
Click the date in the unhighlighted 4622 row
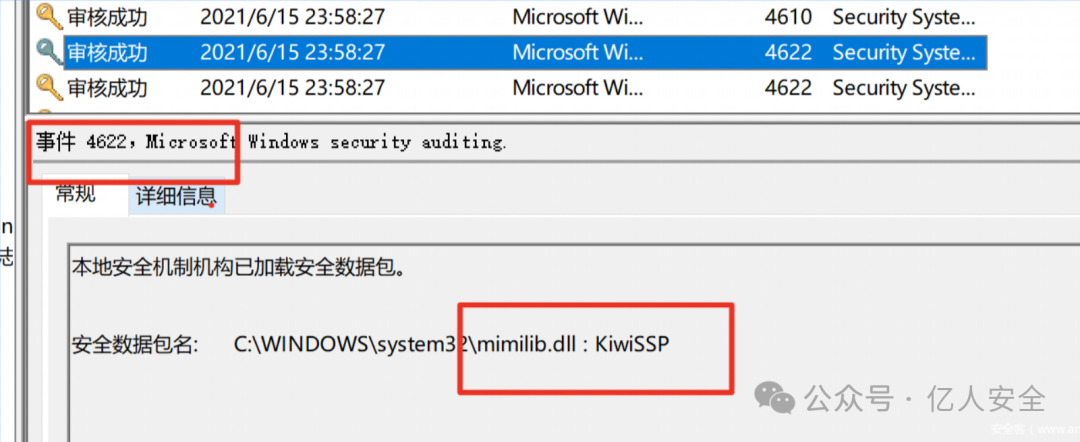point(293,88)
